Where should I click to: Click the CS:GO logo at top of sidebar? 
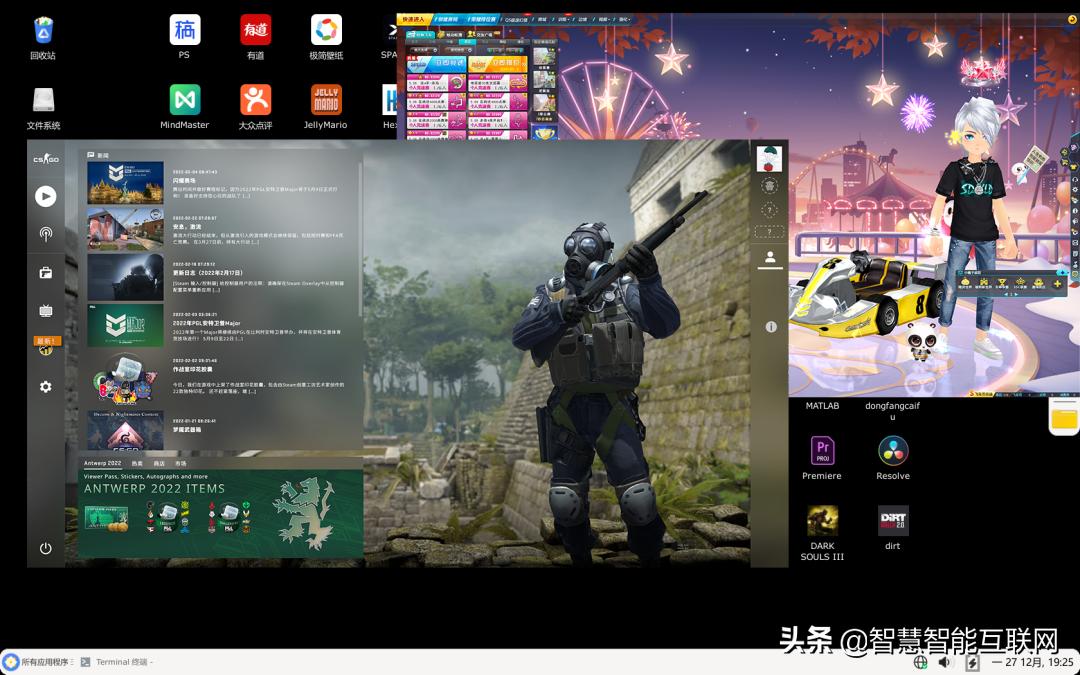tap(45, 160)
